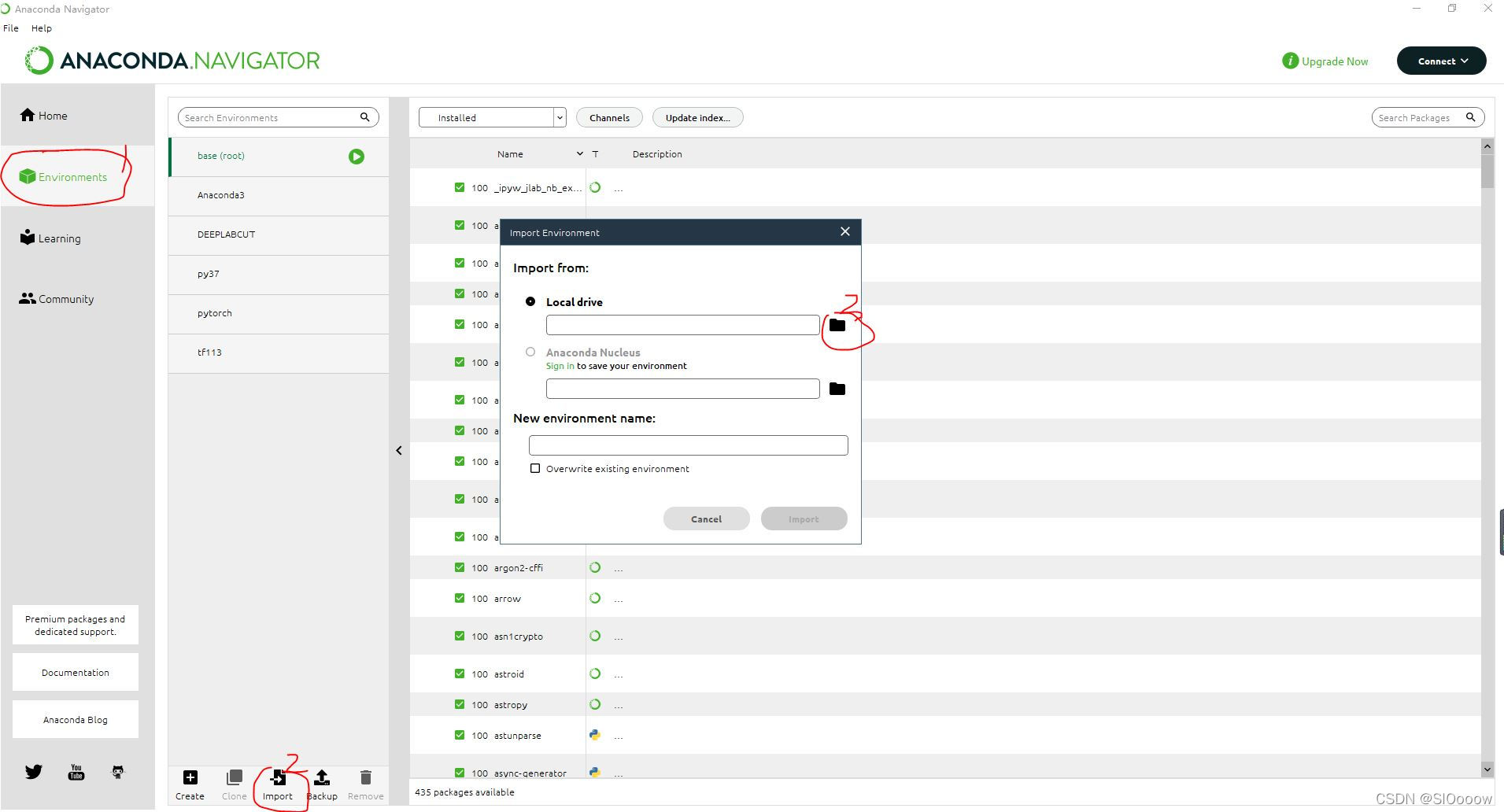Click the Clone environment icon
Image resolution: width=1504 pixels, height=812 pixels.
tap(234, 778)
